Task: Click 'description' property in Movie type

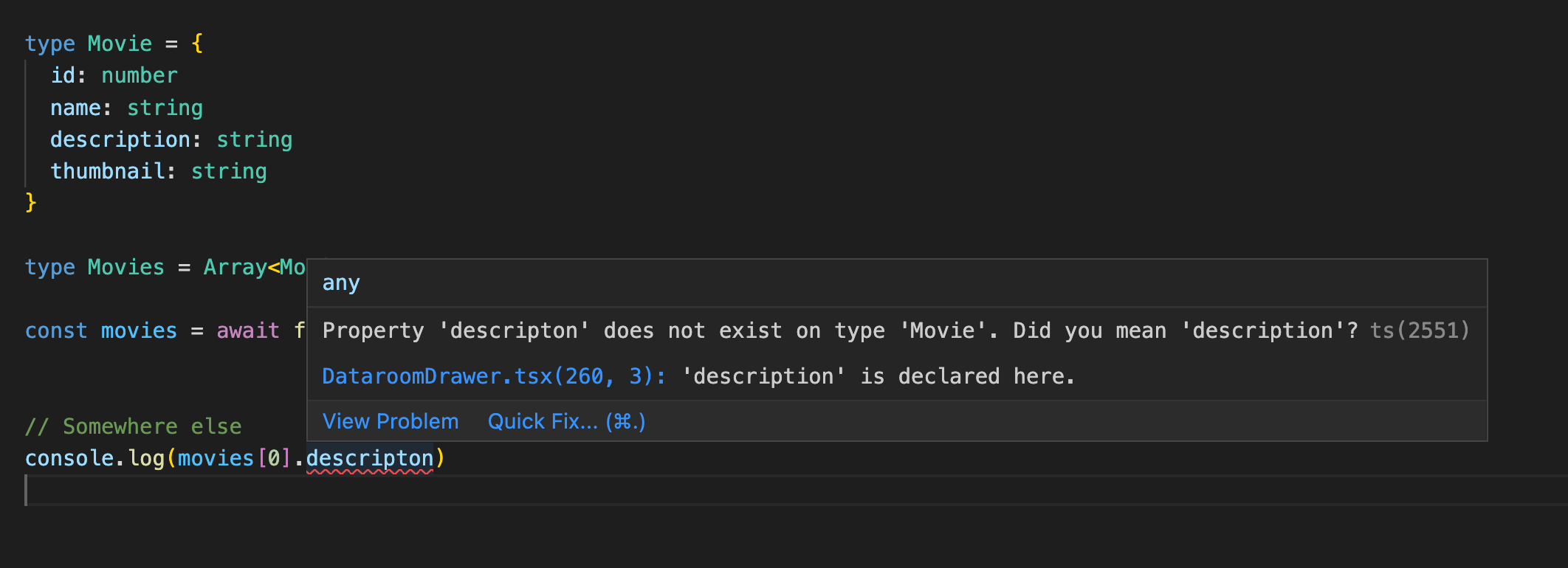Action: [120, 139]
